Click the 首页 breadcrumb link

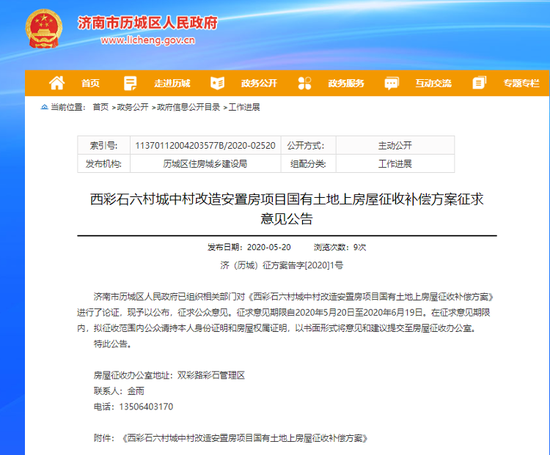pos(101,107)
